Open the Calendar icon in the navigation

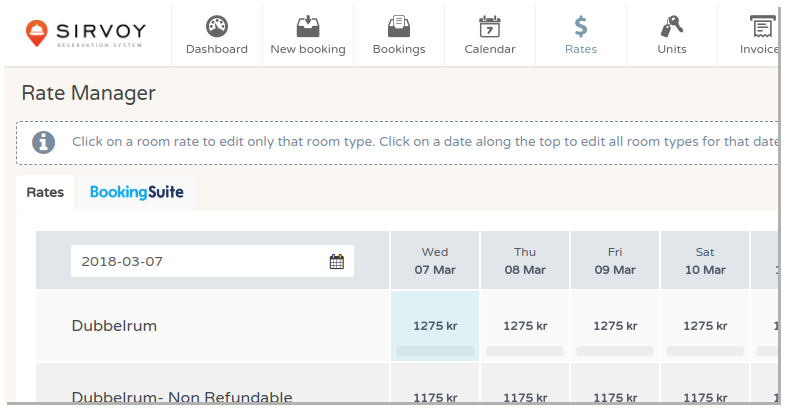click(490, 26)
